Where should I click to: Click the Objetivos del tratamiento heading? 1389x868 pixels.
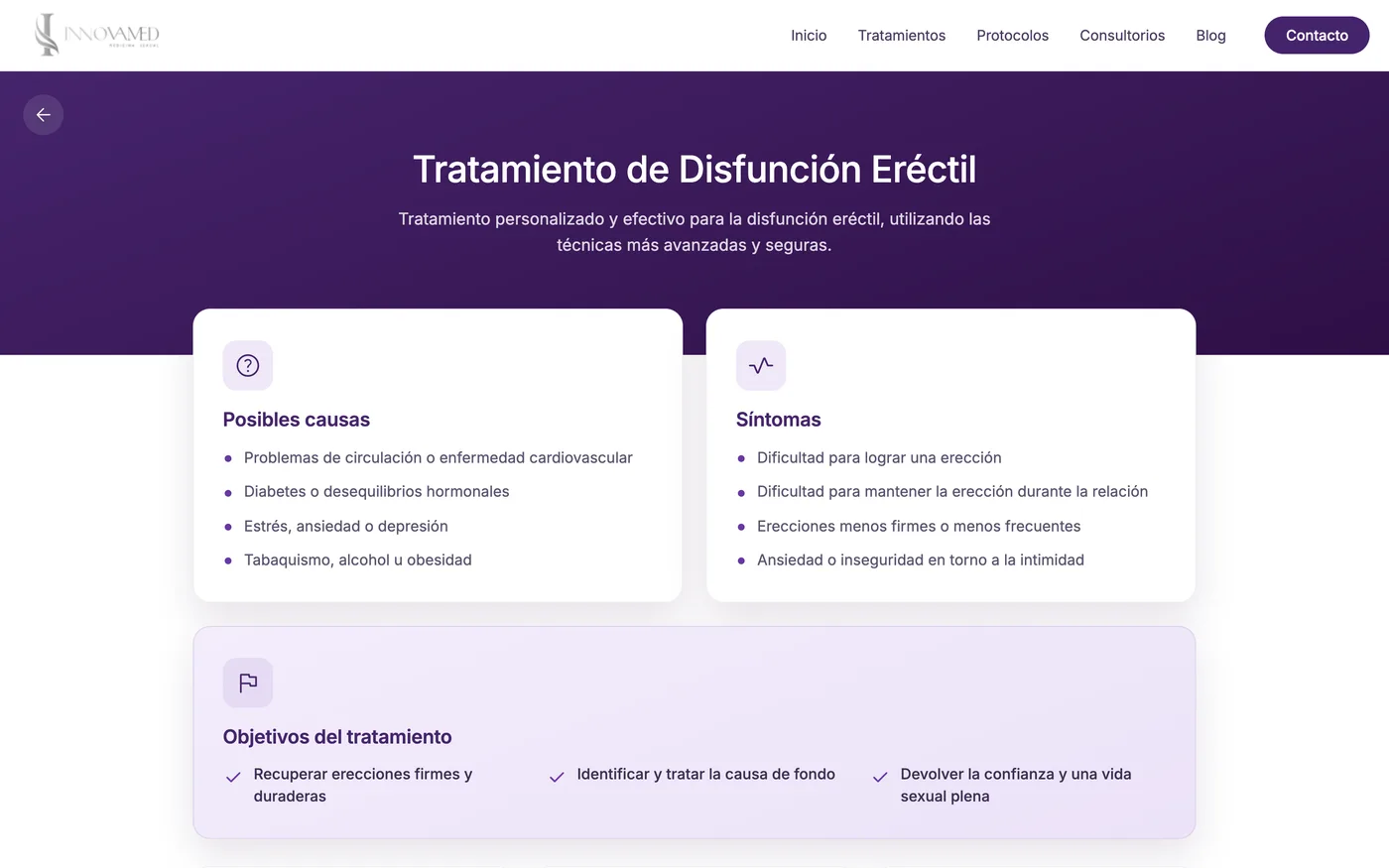(x=337, y=737)
